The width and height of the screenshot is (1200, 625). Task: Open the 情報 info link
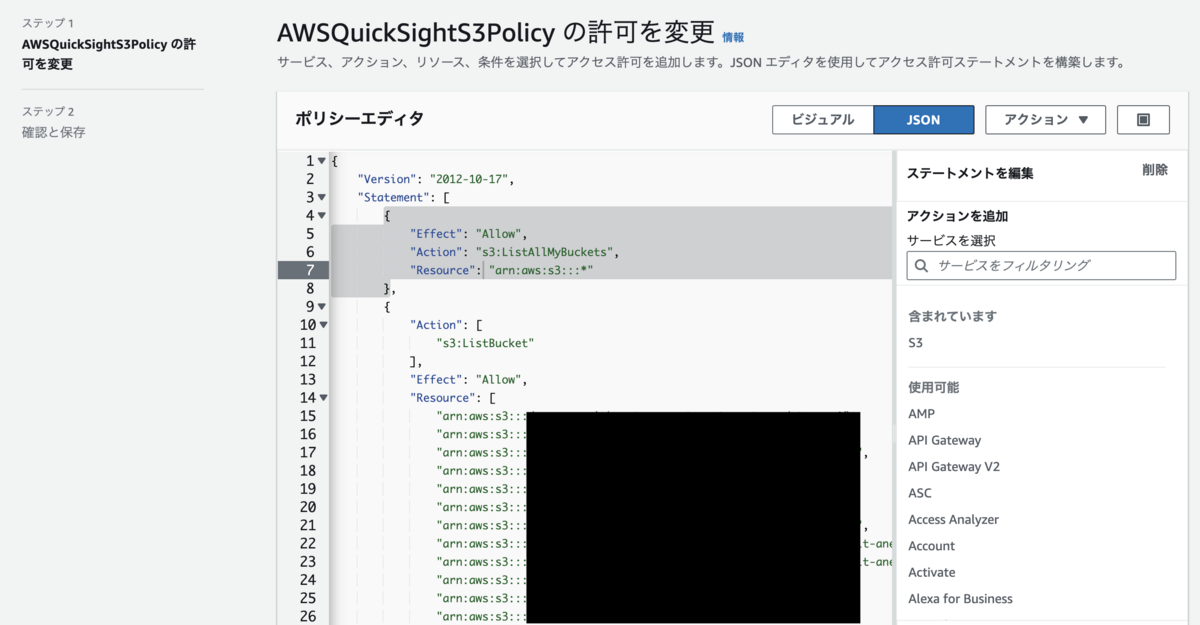tap(733, 37)
